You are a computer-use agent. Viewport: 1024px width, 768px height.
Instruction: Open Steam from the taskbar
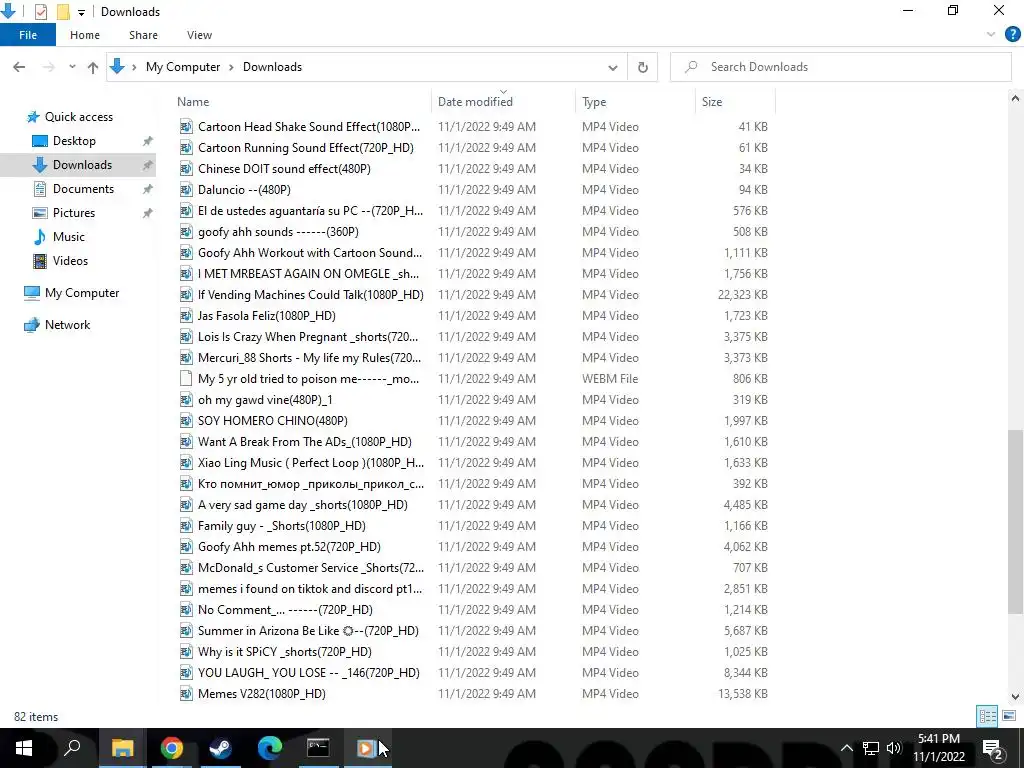(220, 748)
